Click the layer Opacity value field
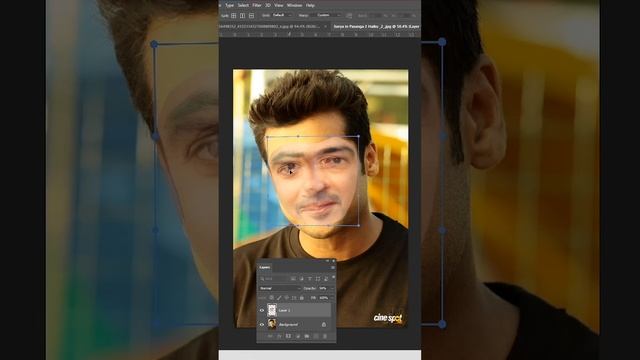Screen dimensions: 640x360 [323, 288]
